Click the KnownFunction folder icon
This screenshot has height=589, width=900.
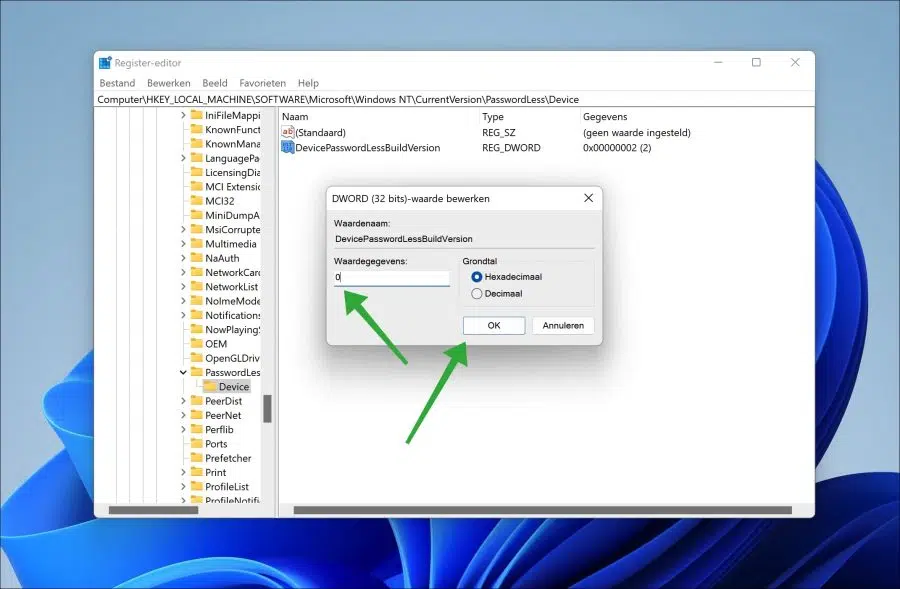pyautogui.click(x=197, y=129)
